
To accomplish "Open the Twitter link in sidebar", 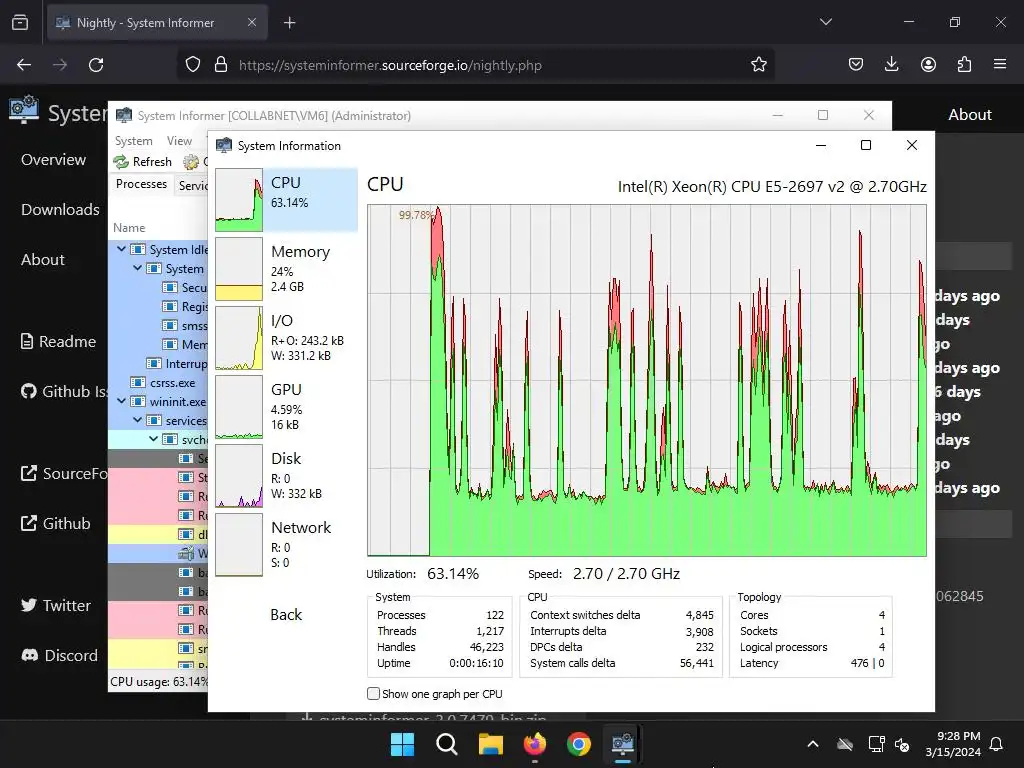I will point(56,605).
